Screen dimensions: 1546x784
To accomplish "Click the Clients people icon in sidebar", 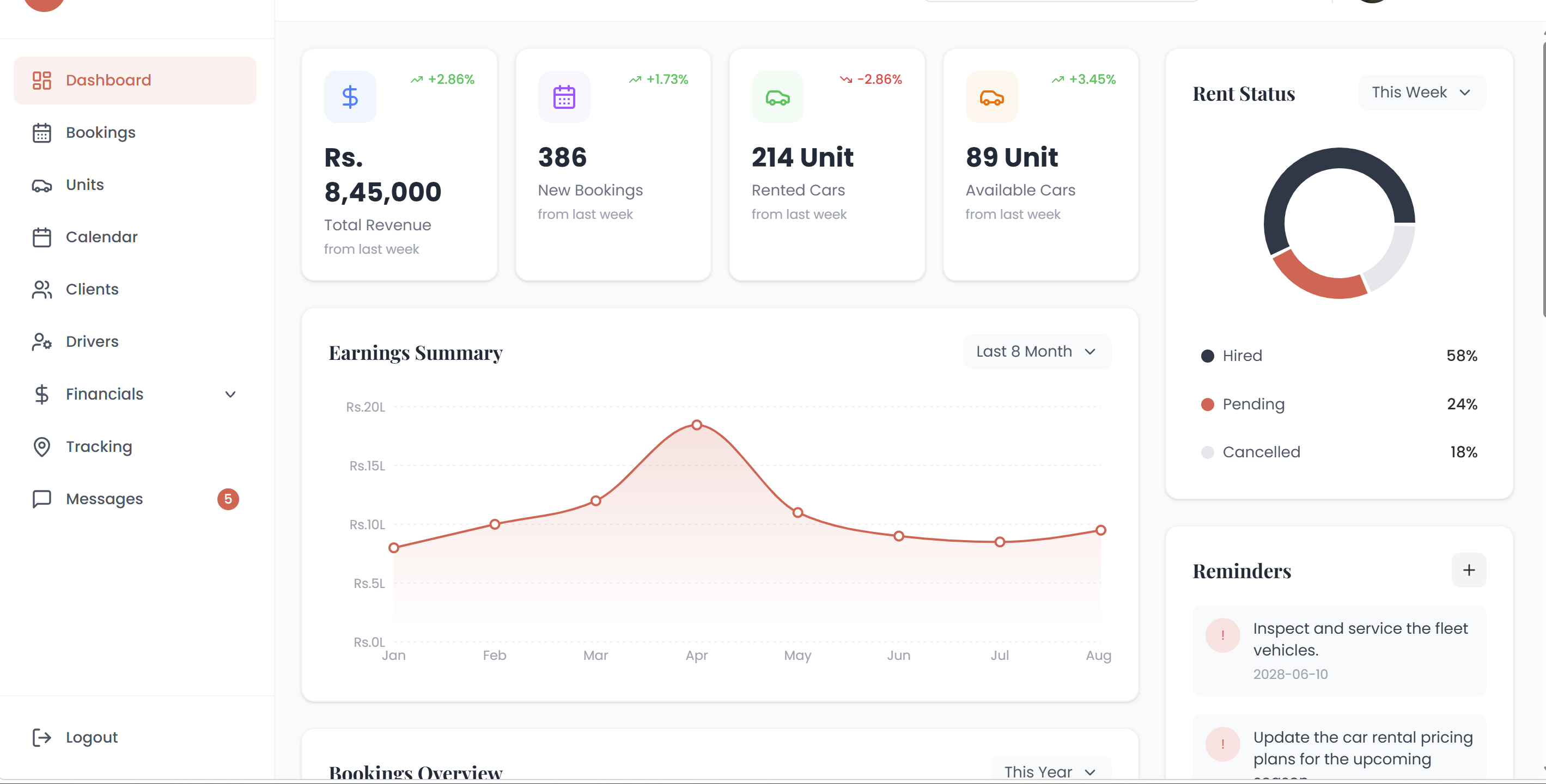I will click(x=41, y=290).
